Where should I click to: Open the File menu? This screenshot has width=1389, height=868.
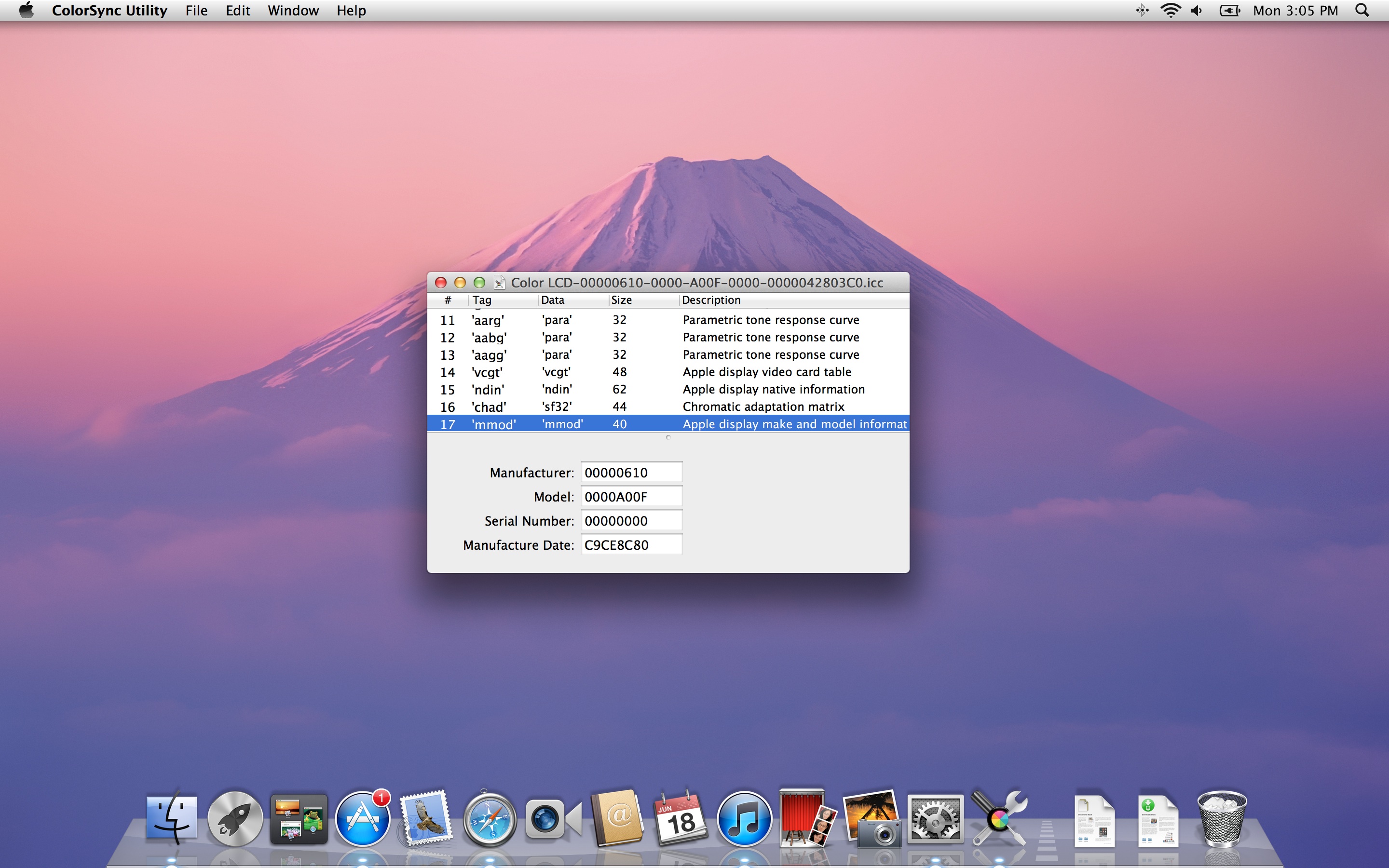pyautogui.click(x=196, y=10)
